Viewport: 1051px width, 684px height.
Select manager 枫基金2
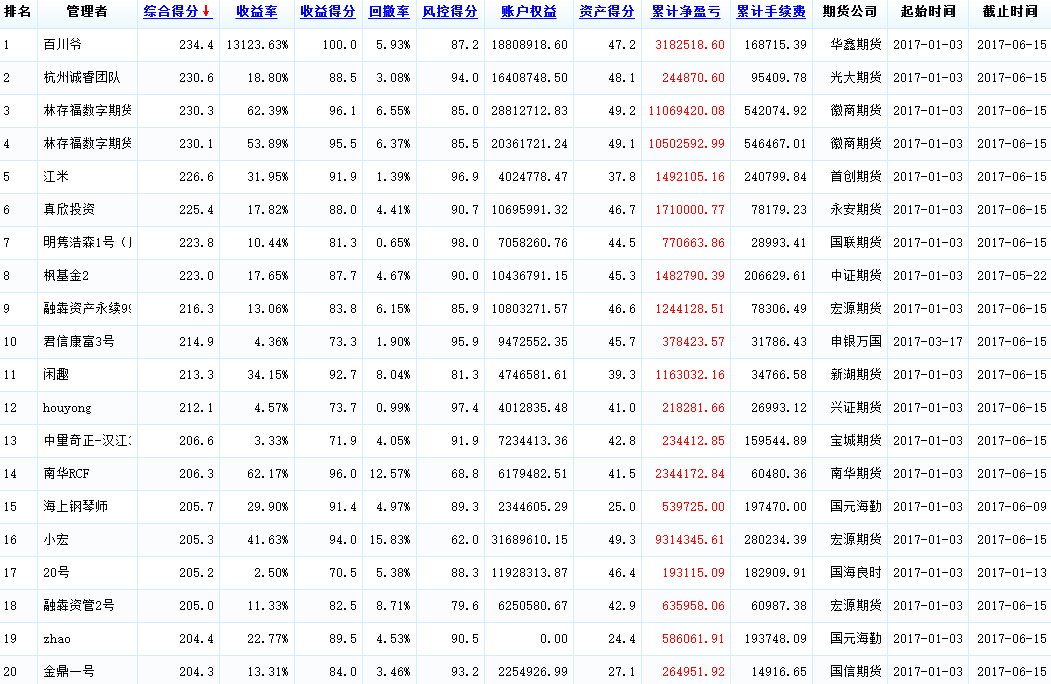[x=66, y=275]
